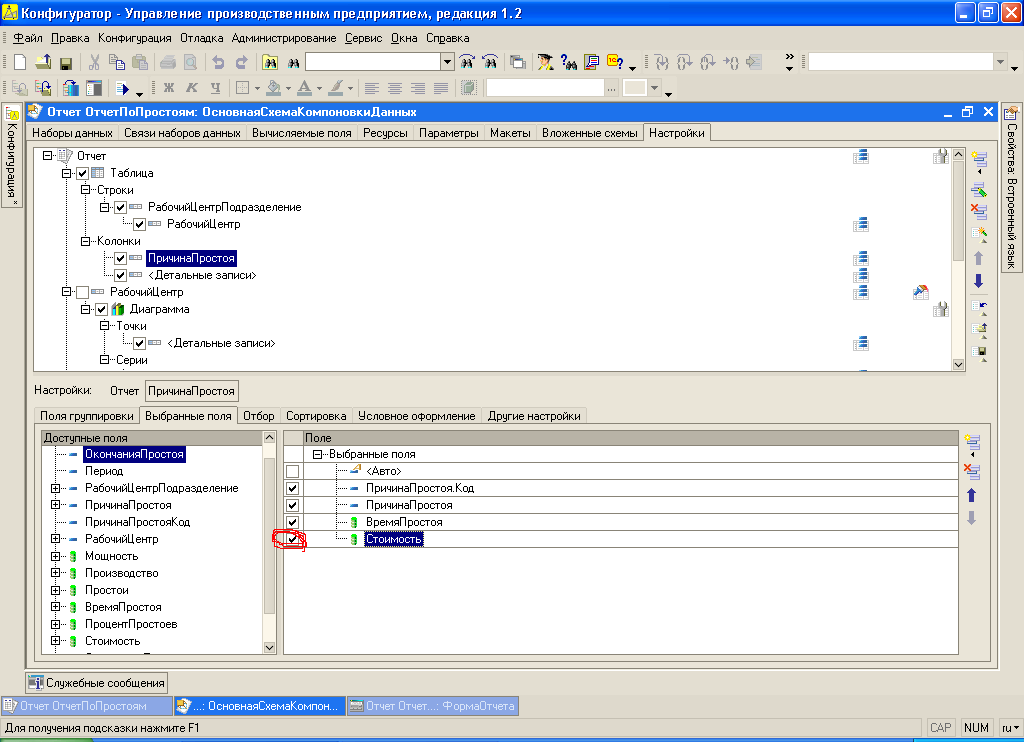Click the Undo arrow in toolbar
The image size is (1024, 742).
click(x=218, y=63)
